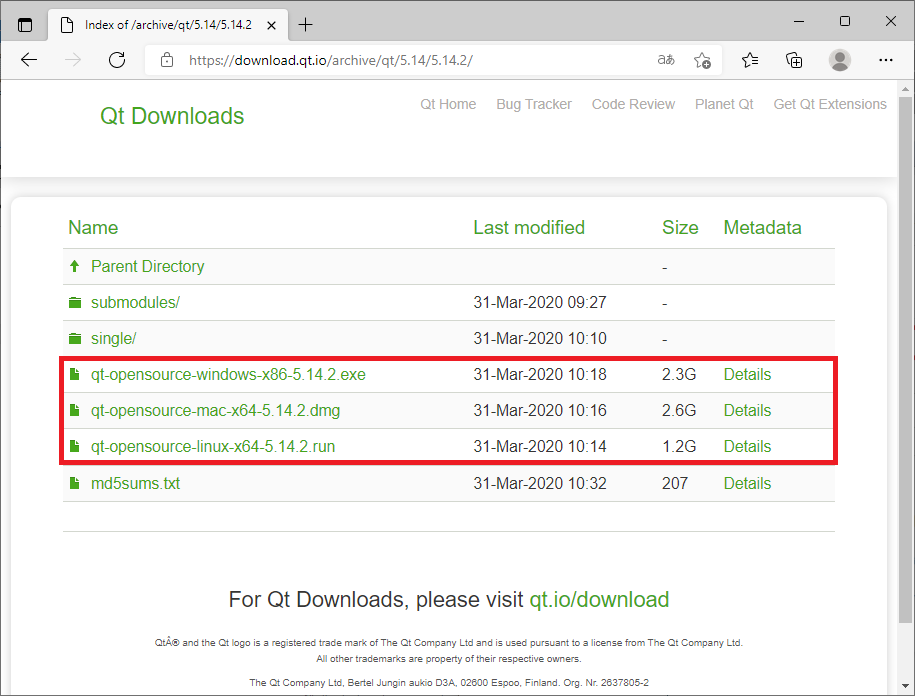Open Get Qt Extensions in the top navigation
This screenshot has height=696, width=915.
[830, 104]
